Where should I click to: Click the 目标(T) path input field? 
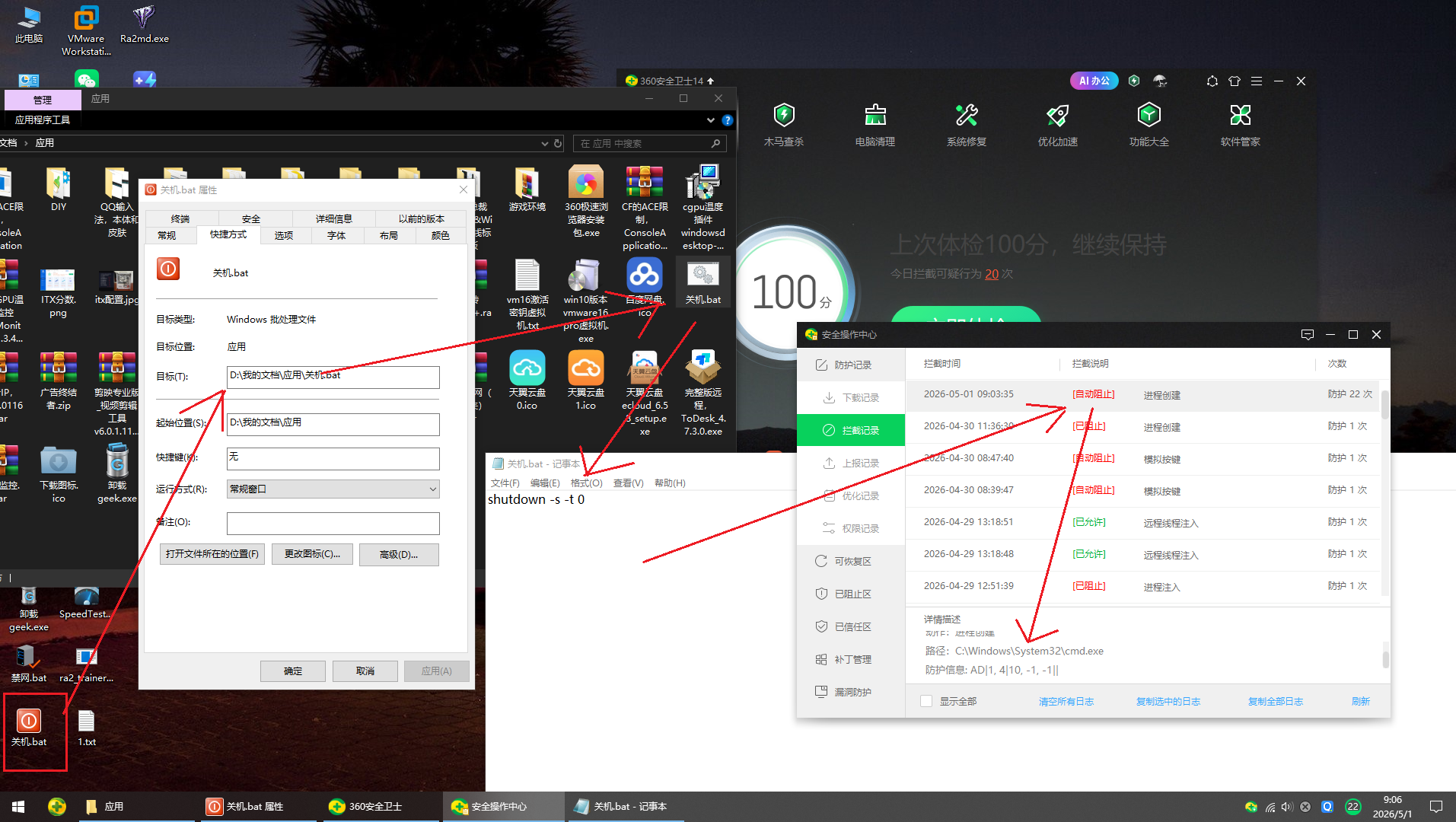[x=333, y=377]
